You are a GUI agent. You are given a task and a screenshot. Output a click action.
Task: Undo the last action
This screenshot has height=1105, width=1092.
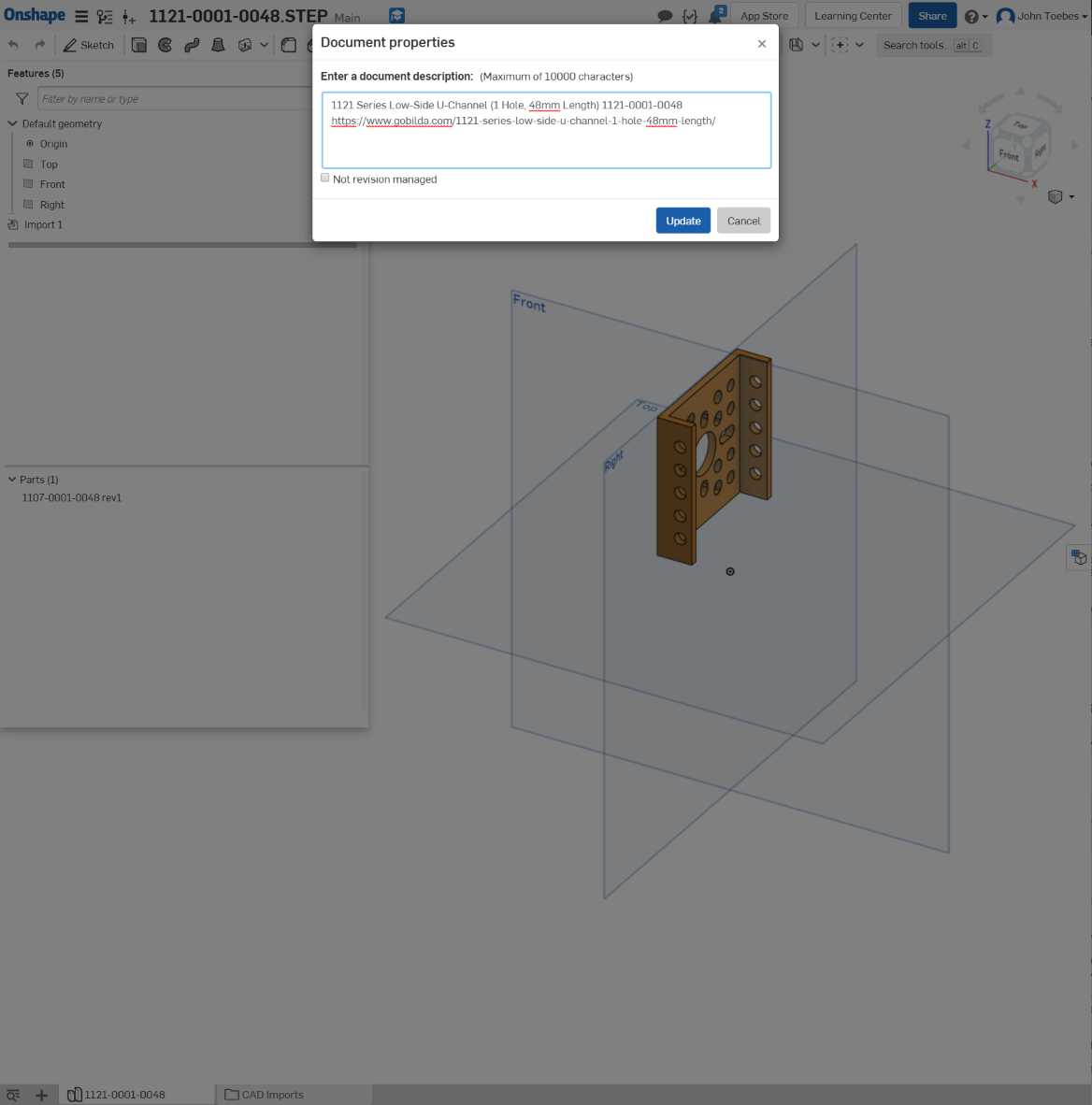coord(13,45)
